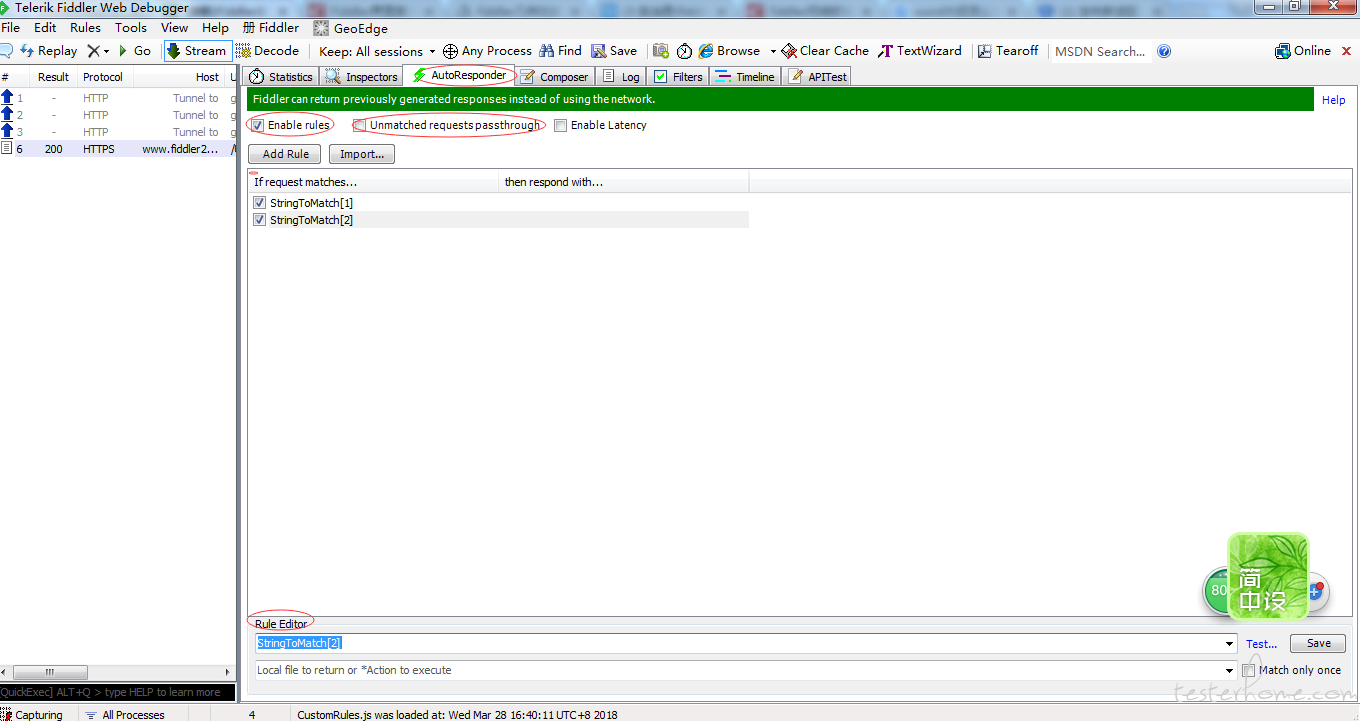Click the Import... button
Screen dimensions: 1360x721
coord(362,154)
